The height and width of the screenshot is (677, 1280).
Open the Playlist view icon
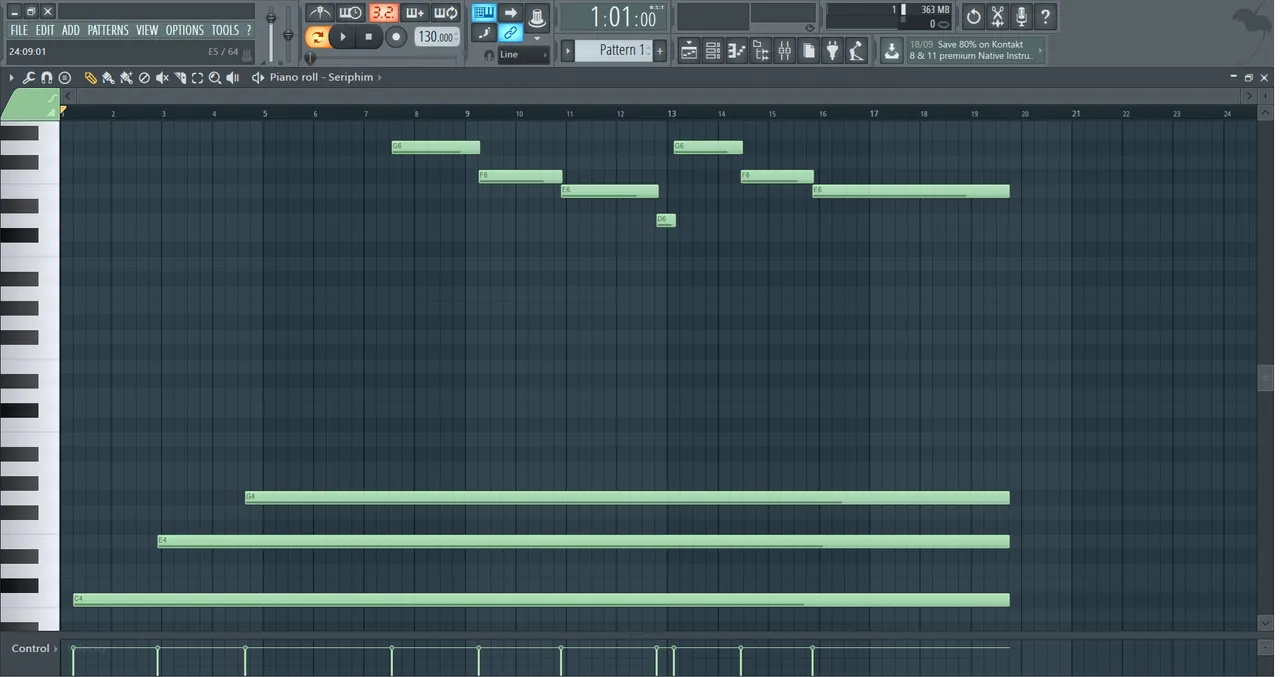(689, 50)
